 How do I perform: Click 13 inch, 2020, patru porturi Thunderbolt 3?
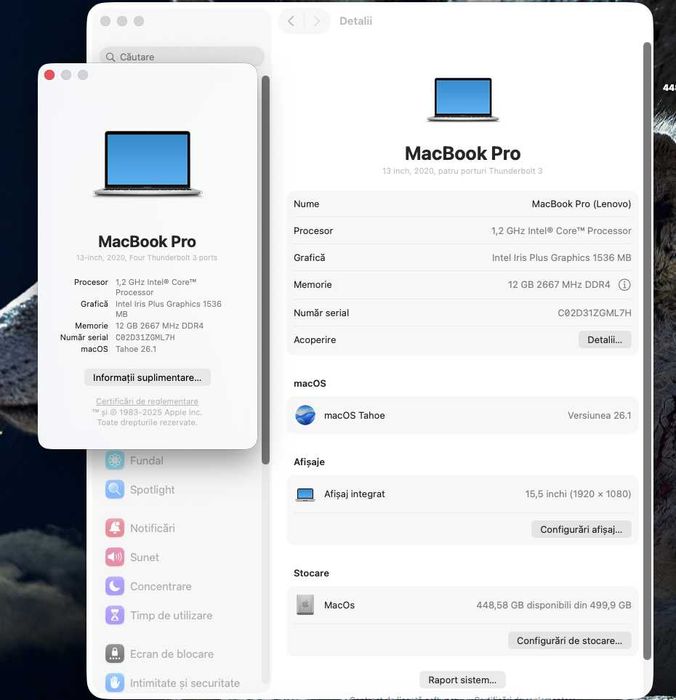[462, 171]
